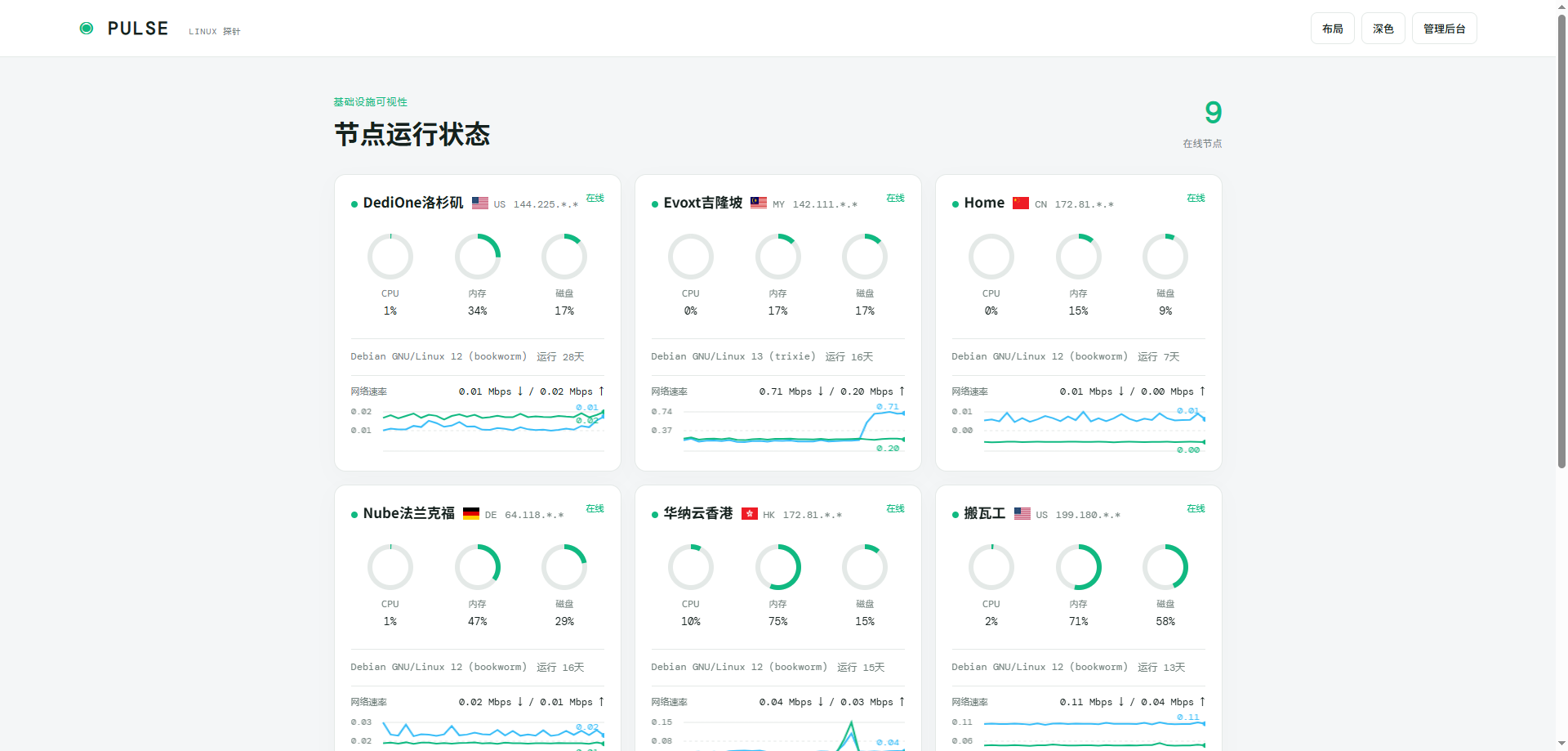Image resolution: width=1568 pixels, height=751 pixels.
Task: Click the 在线 status on DediOne洛杉矶 card
Action: (x=595, y=199)
